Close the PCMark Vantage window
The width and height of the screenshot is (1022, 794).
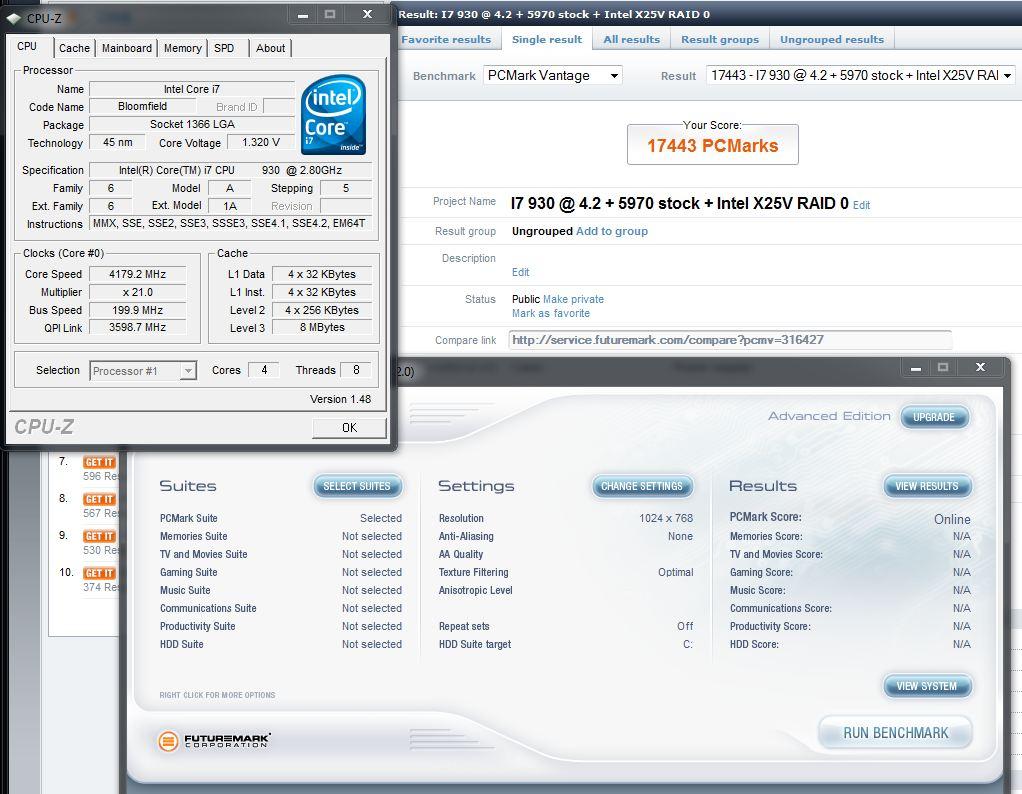980,368
